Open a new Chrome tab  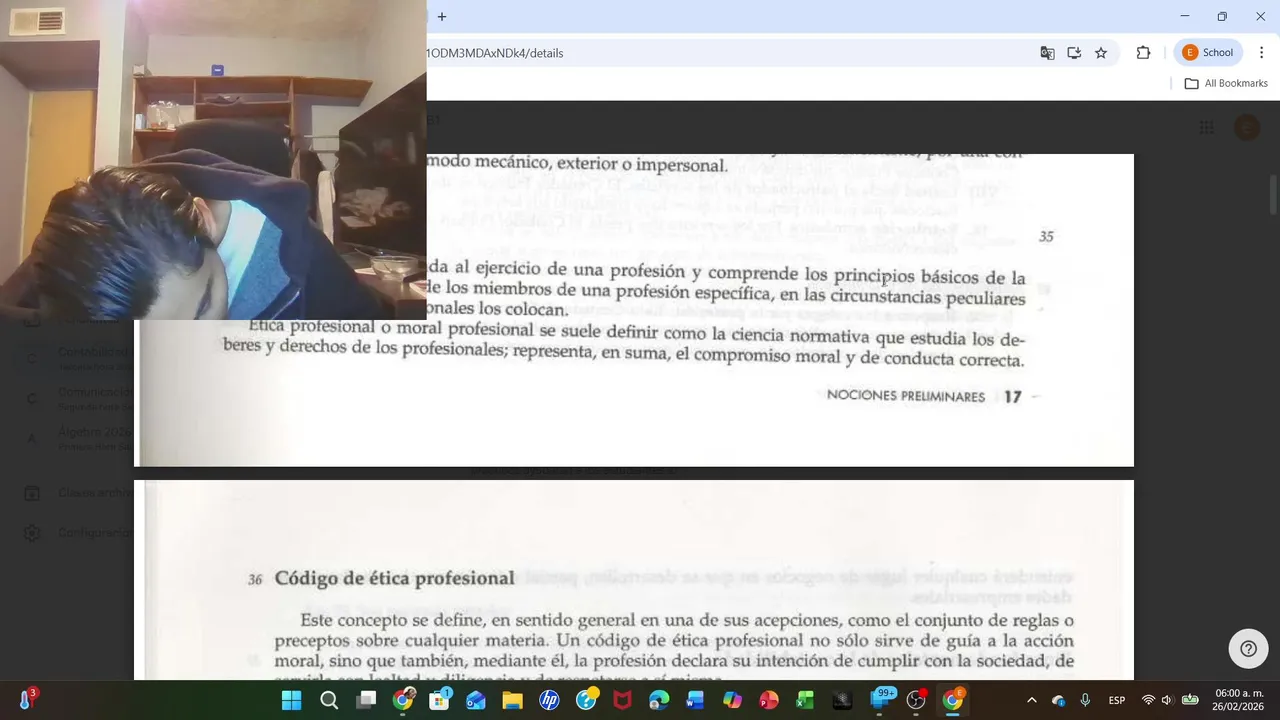(442, 16)
